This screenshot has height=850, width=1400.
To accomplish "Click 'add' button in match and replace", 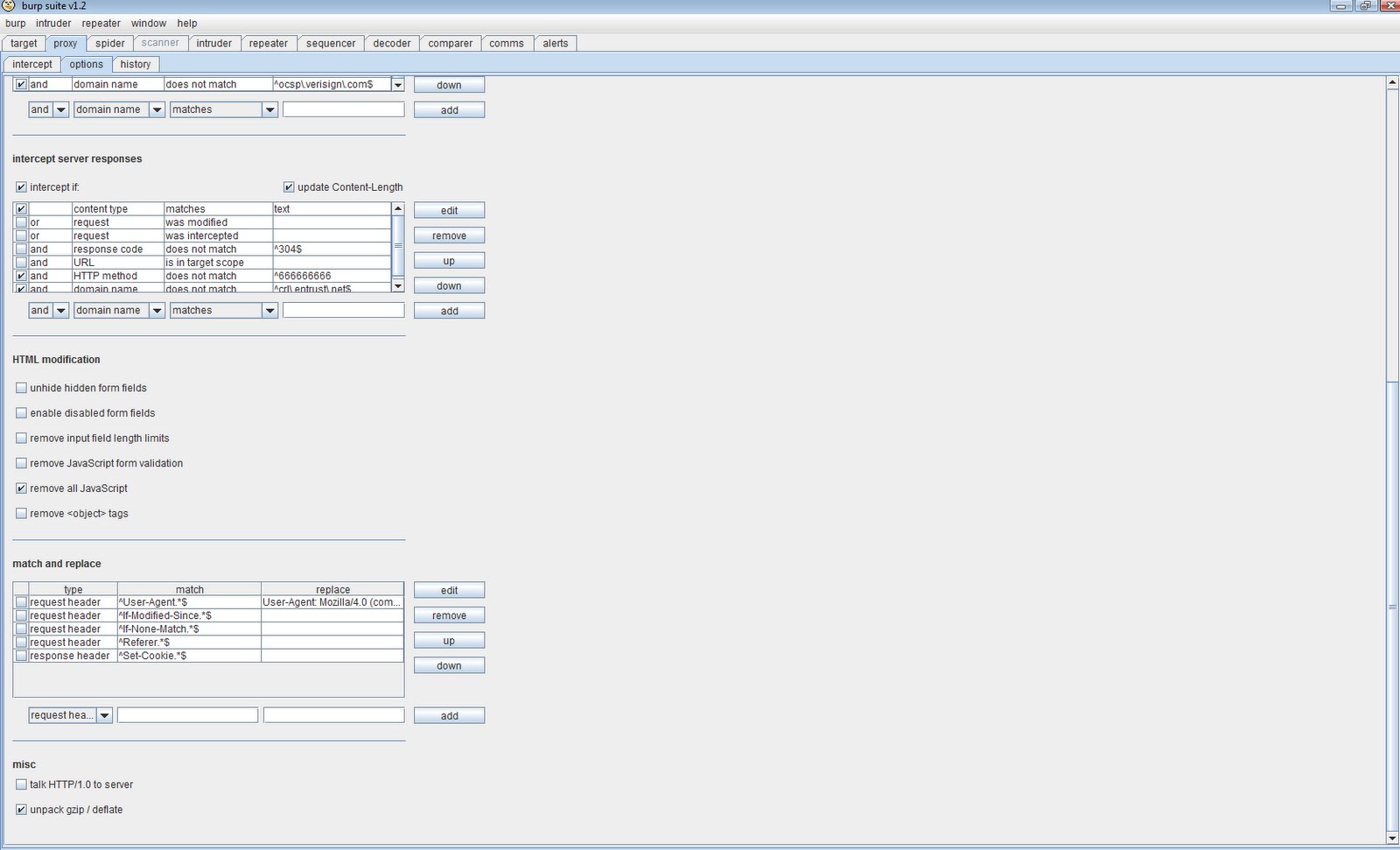I will pyautogui.click(x=449, y=716).
